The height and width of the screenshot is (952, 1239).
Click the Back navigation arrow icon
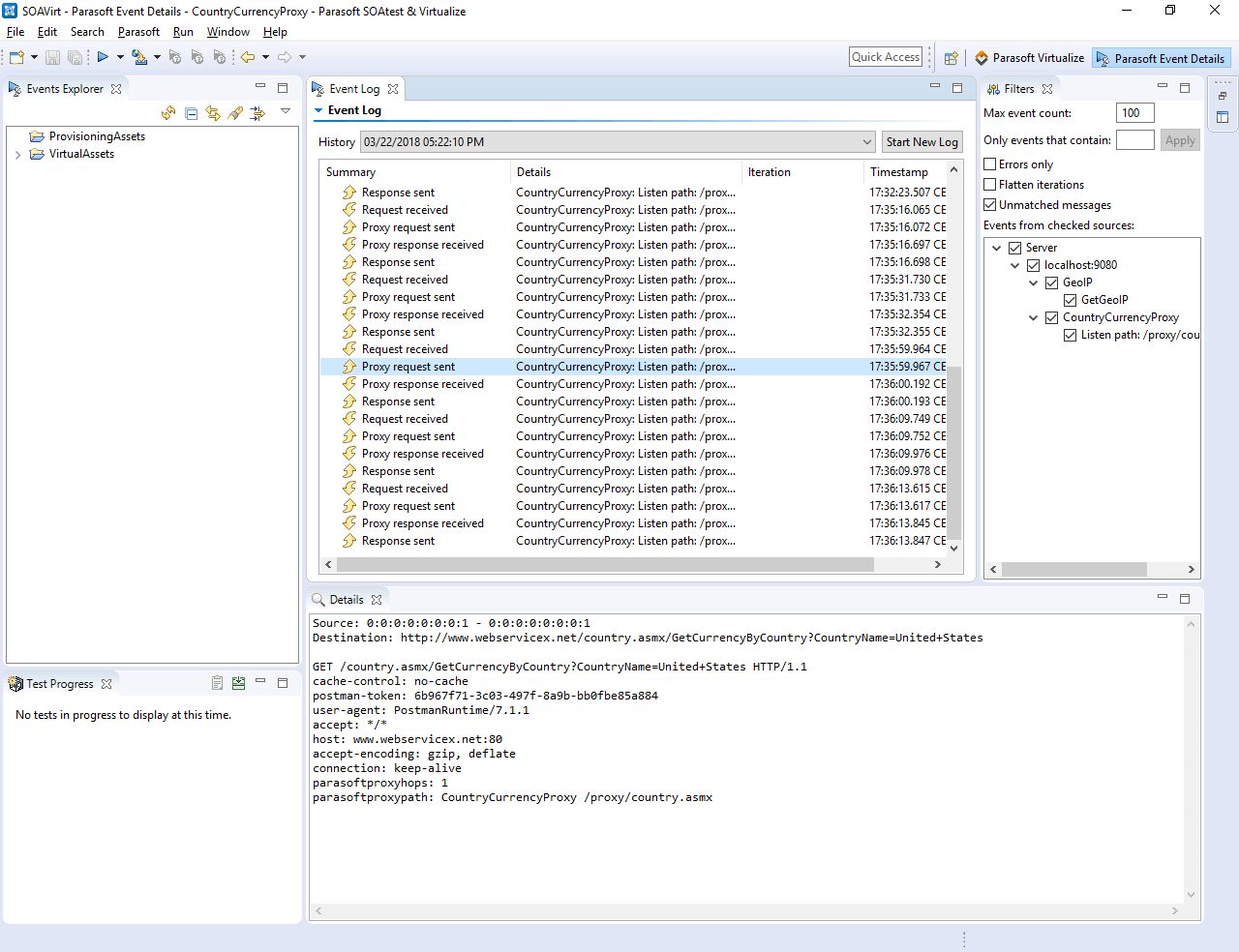(248, 57)
